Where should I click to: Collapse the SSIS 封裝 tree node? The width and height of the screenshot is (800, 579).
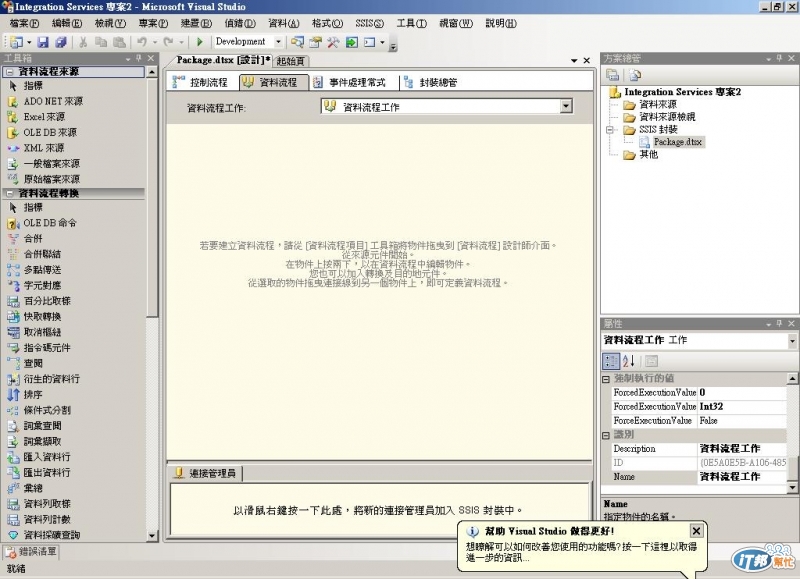pyautogui.click(x=610, y=130)
